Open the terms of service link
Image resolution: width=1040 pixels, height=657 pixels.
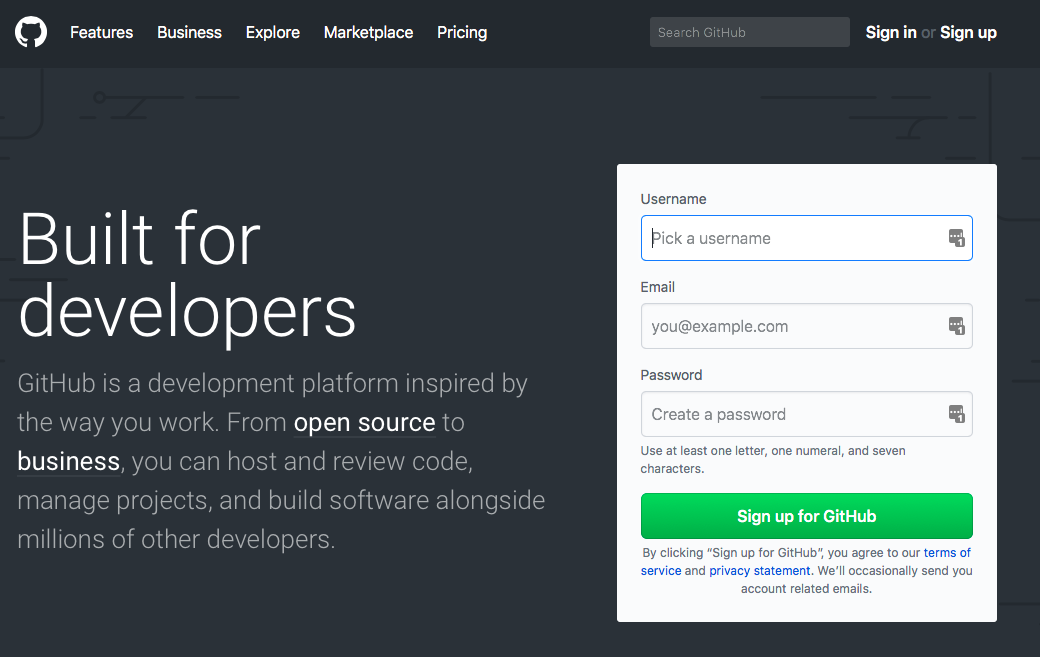tap(946, 552)
